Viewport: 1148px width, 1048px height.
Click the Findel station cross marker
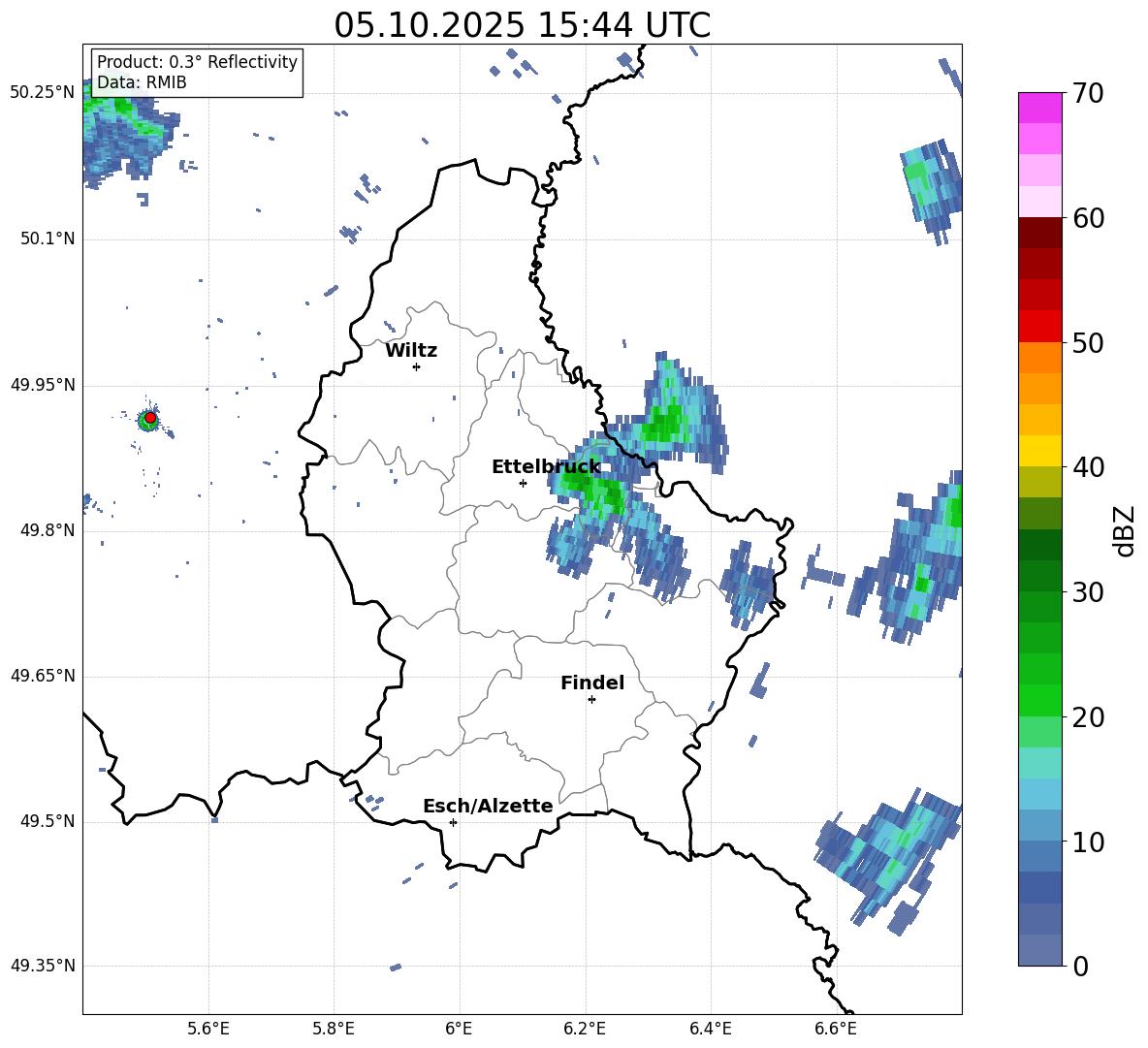click(x=591, y=700)
